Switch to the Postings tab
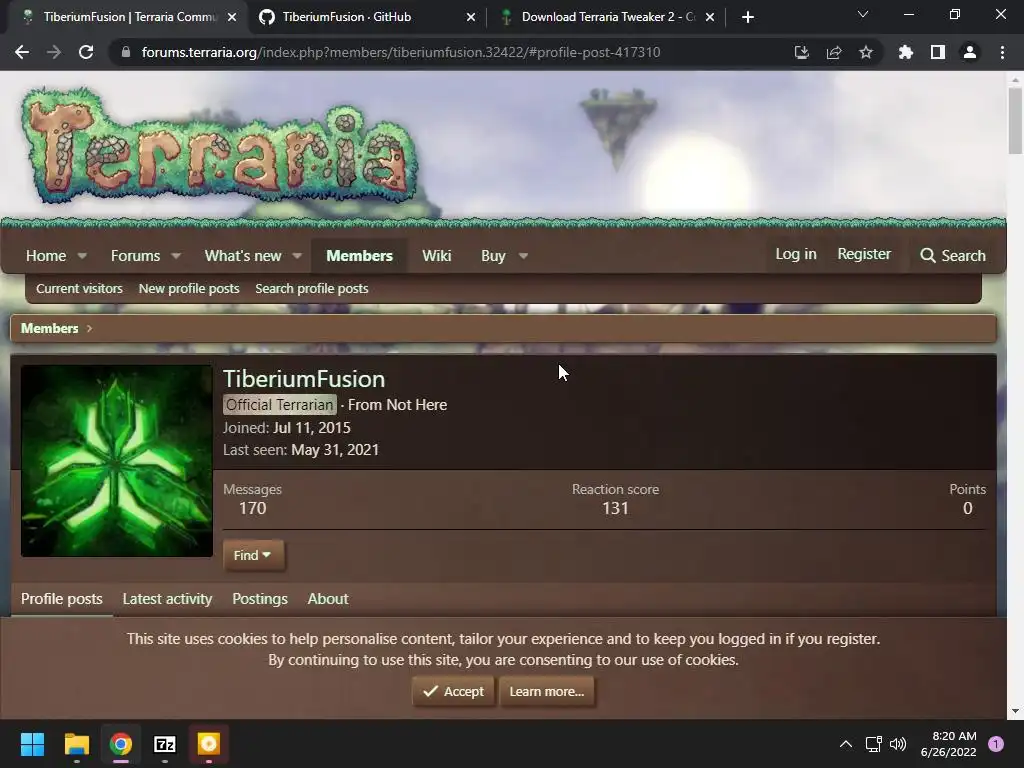The image size is (1024, 768). point(260,599)
